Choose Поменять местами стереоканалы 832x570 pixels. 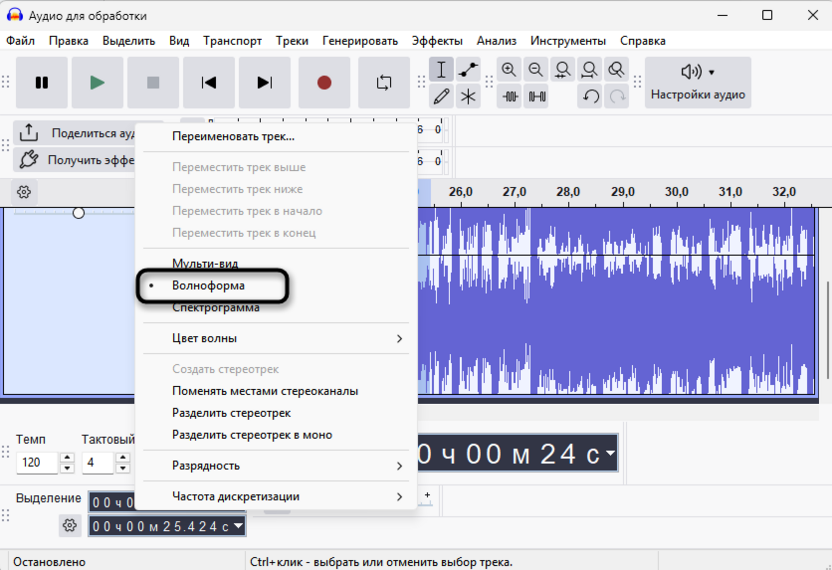click(x=276, y=391)
